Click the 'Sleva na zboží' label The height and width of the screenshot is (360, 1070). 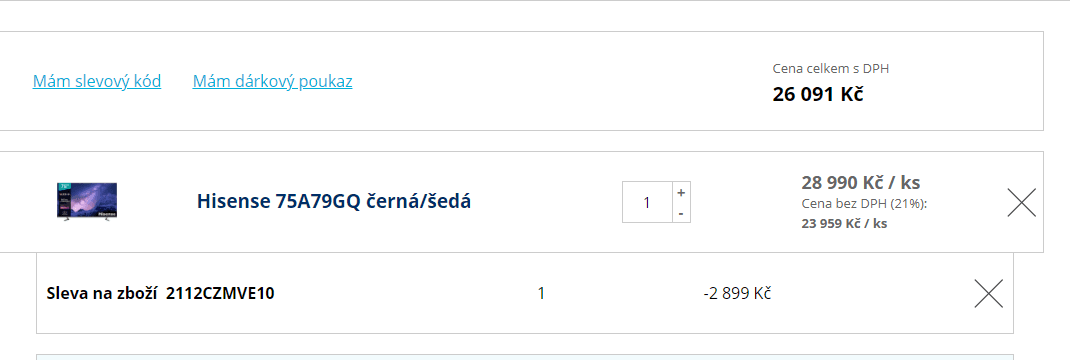103,294
